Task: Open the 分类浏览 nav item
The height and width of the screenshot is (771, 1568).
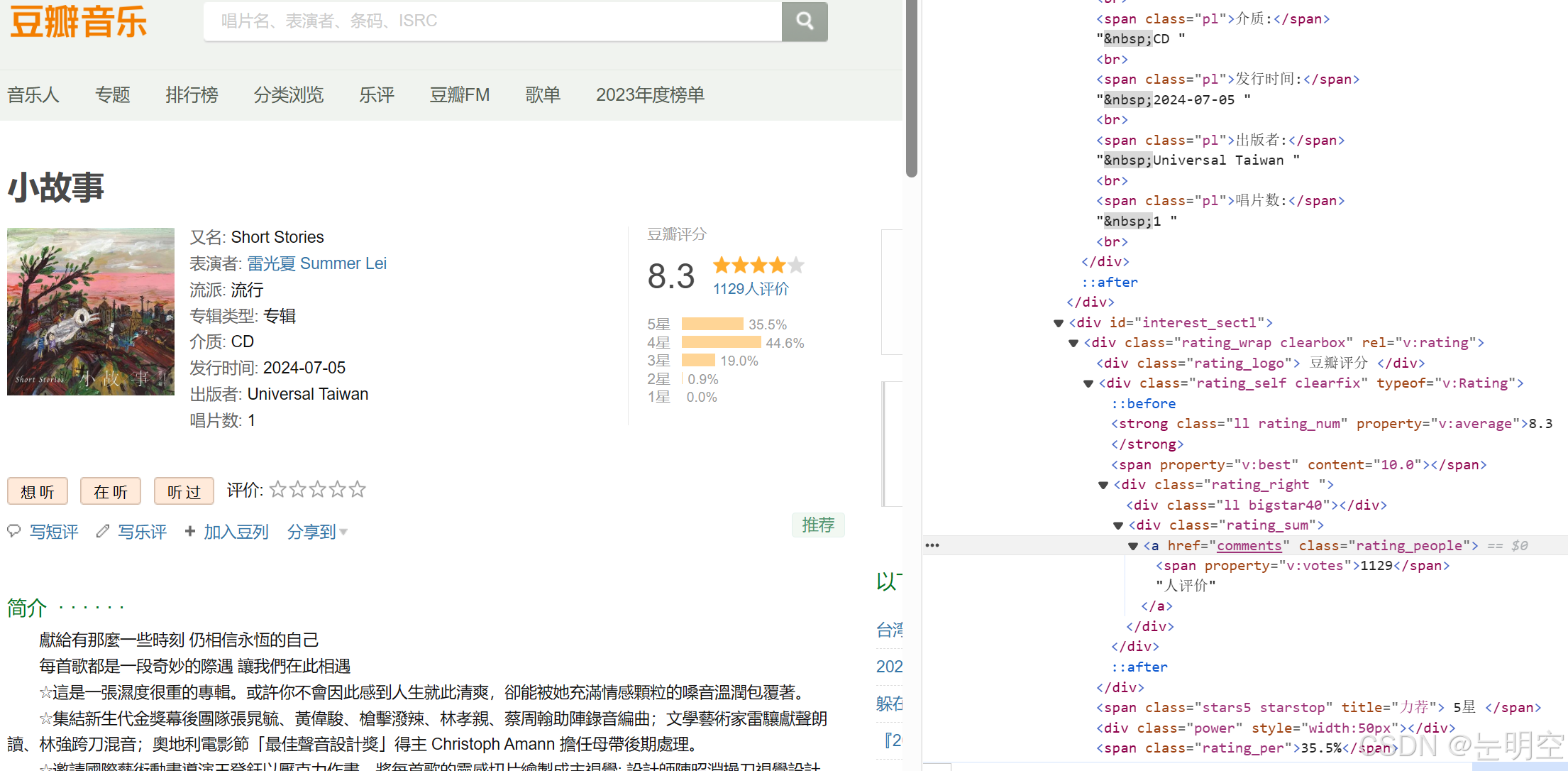Action: [x=289, y=94]
